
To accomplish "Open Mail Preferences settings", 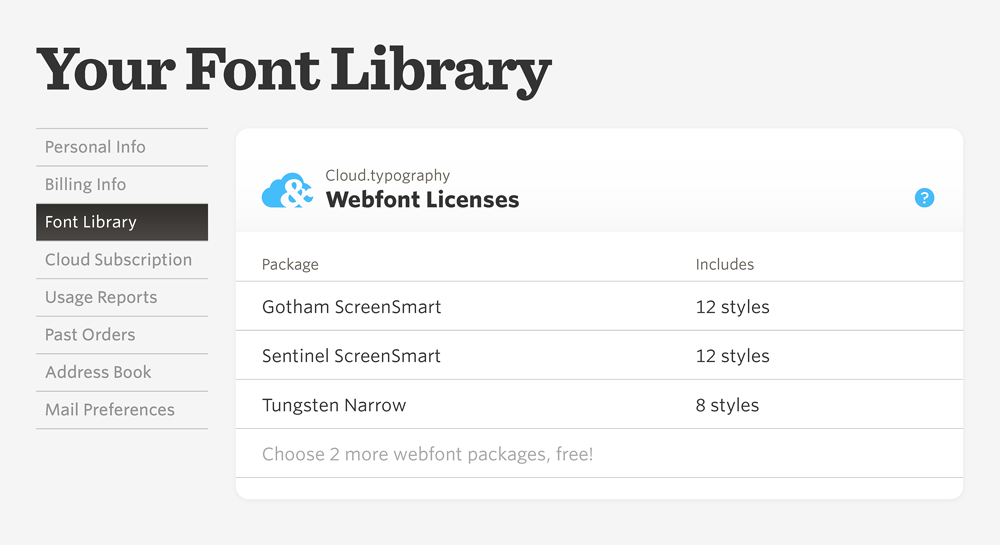I will point(110,410).
